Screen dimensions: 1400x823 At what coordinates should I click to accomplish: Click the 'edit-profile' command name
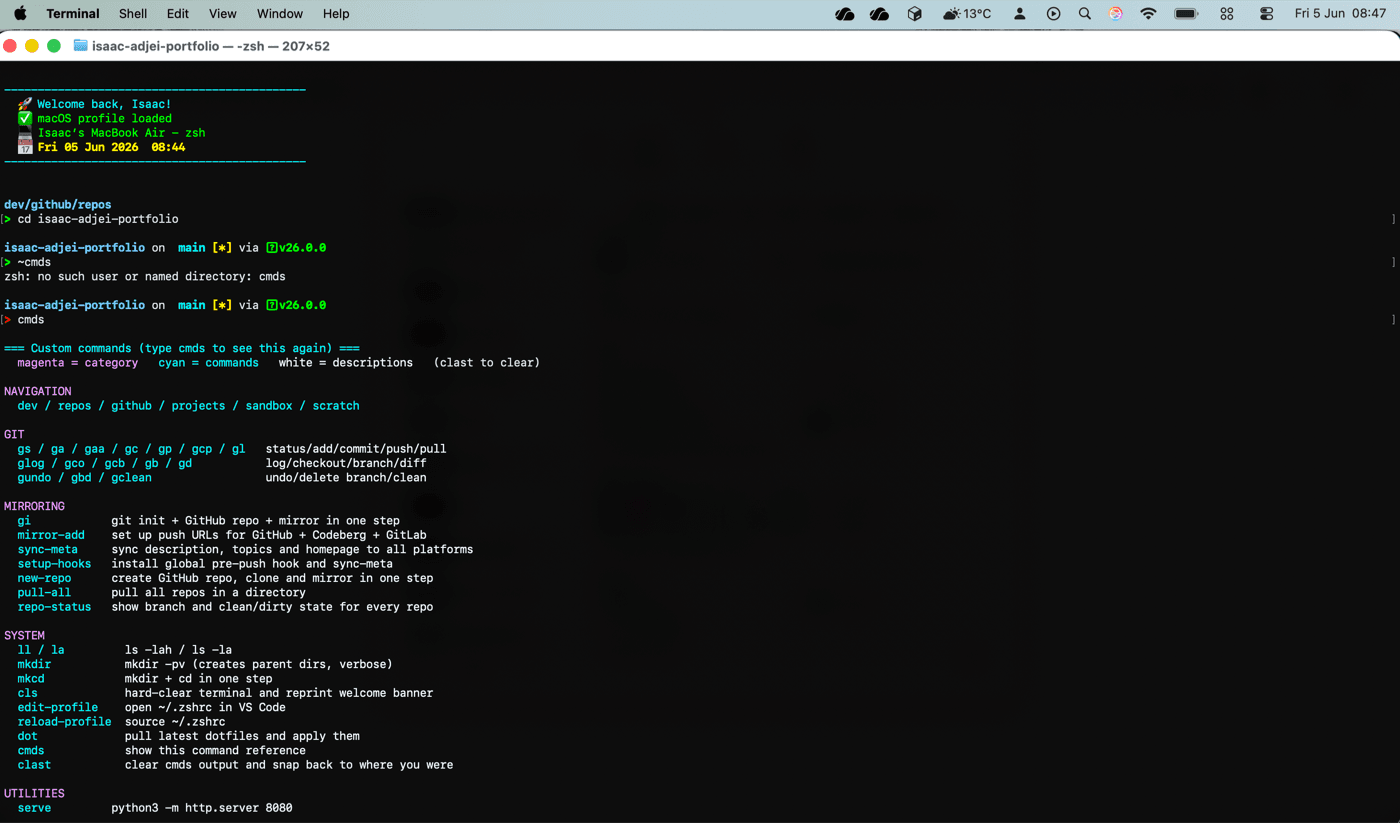pos(57,707)
